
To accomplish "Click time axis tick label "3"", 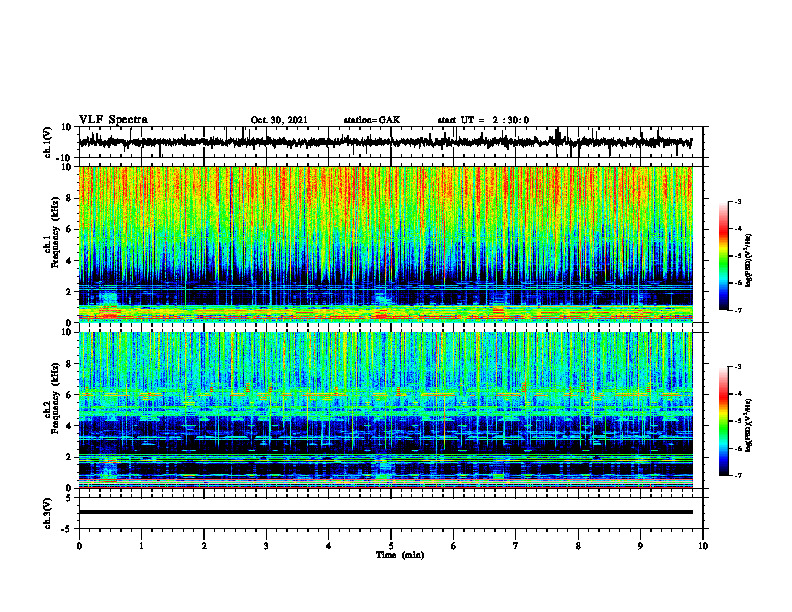I will [266, 546].
